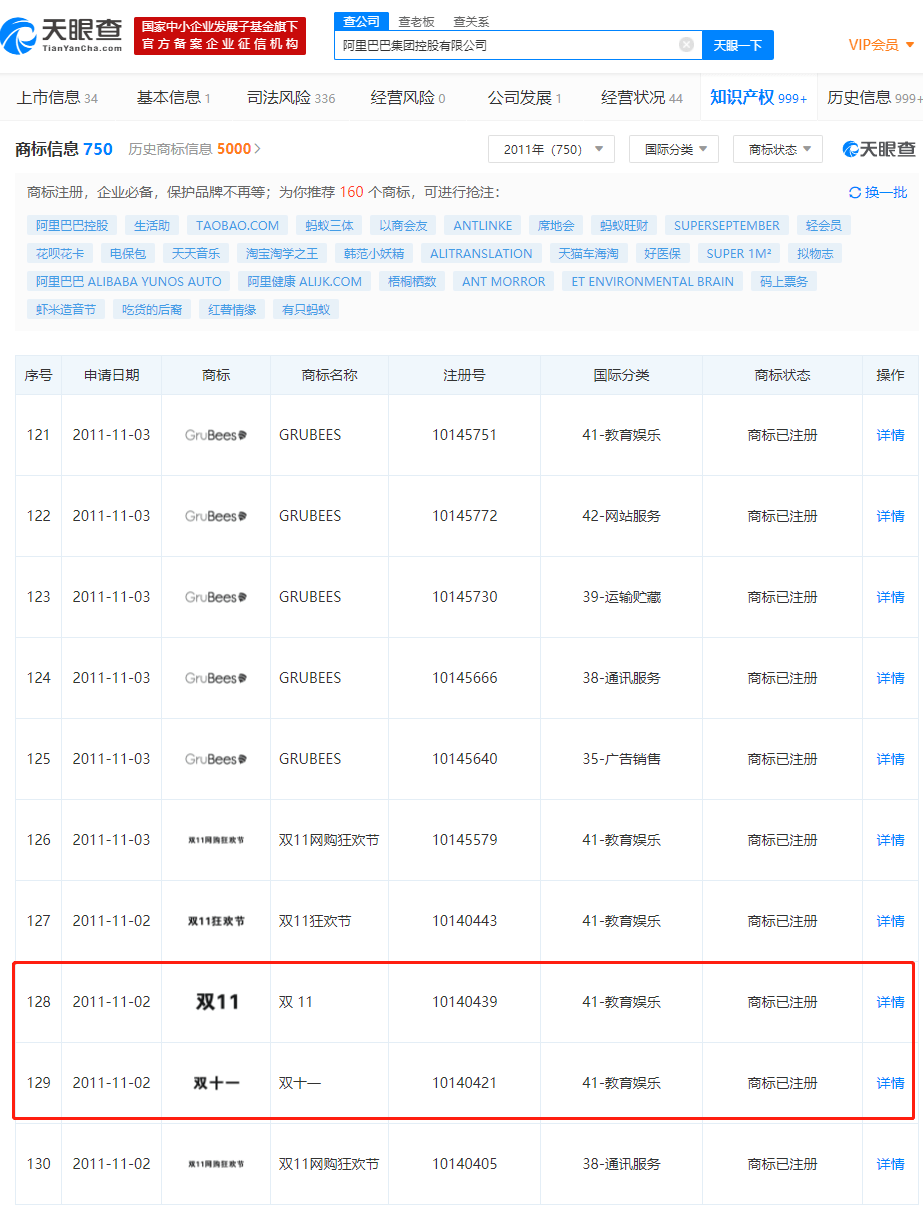The height and width of the screenshot is (1208, 923).
Task: Pick the 阿里健康 ALIJK.COM trademark tag
Action: pyautogui.click(x=305, y=281)
